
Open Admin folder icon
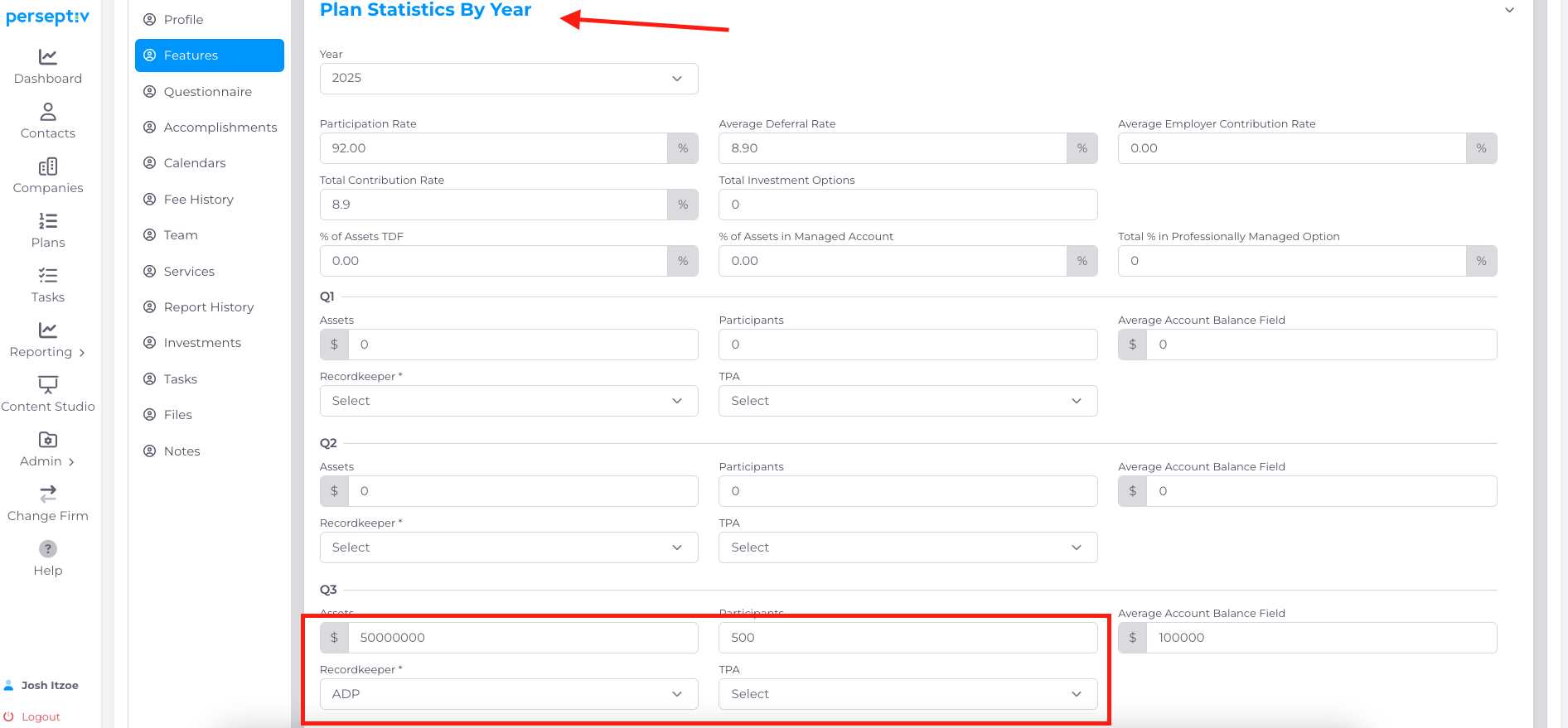coord(48,439)
